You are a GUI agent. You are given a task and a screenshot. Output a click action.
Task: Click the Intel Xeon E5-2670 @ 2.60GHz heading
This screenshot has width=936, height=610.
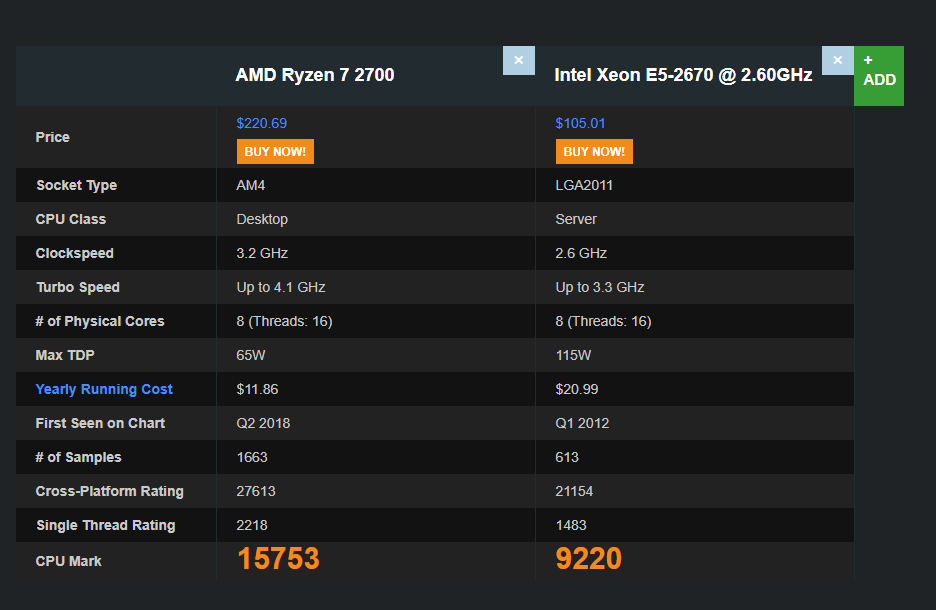pos(683,75)
